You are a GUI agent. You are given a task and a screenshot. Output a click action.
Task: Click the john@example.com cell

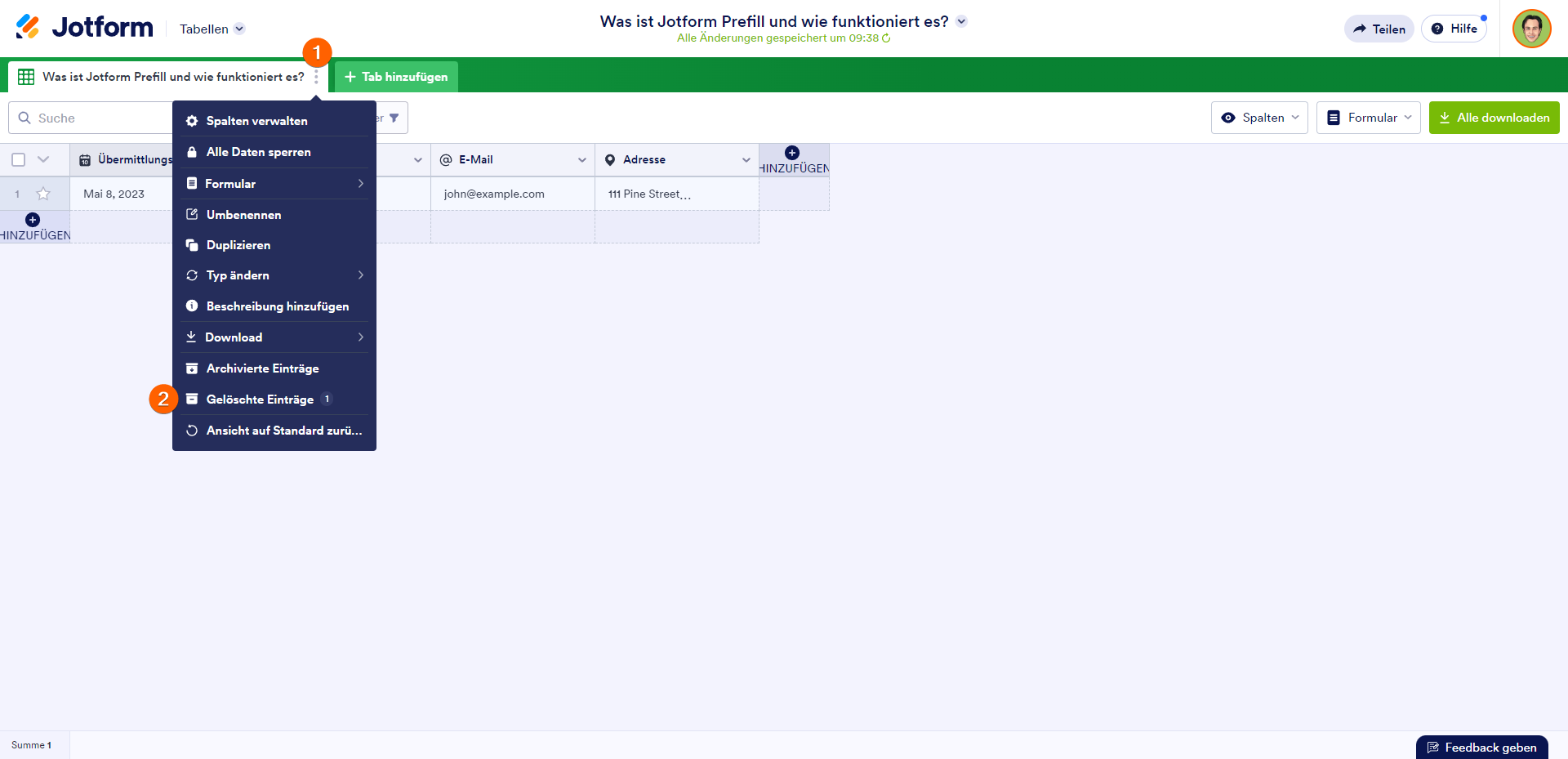click(513, 194)
